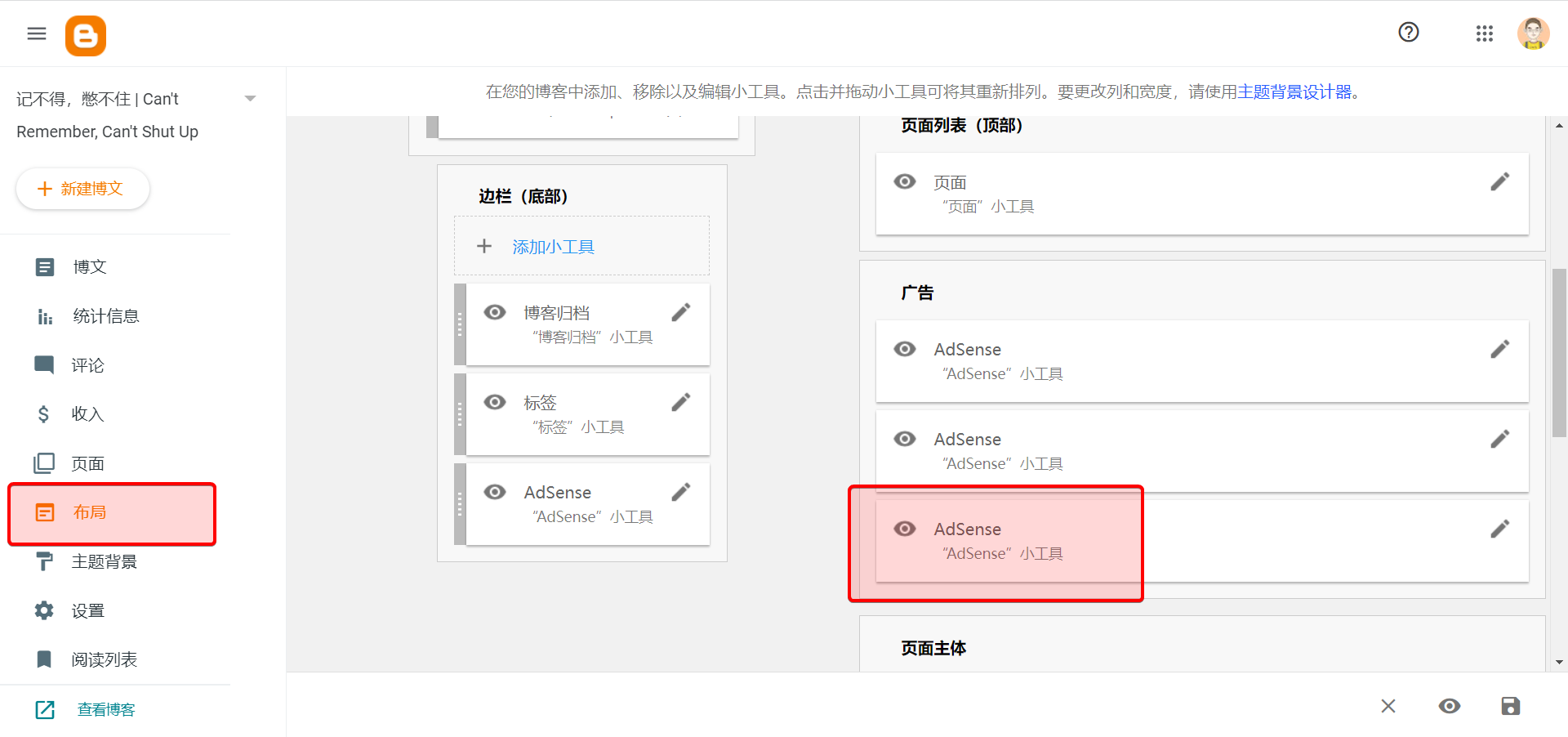Click the Blogger logo icon
1568x737 pixels.
tap(86, 36)
